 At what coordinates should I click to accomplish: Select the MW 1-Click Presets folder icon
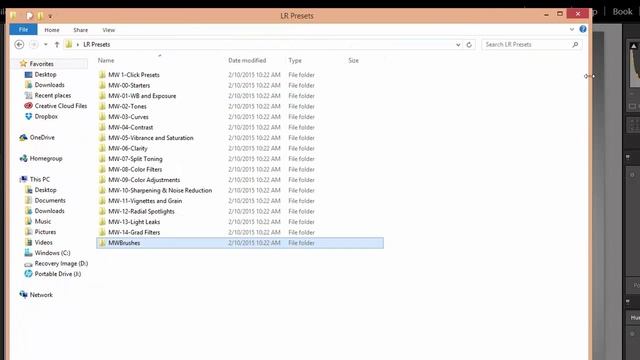(102, 75)
